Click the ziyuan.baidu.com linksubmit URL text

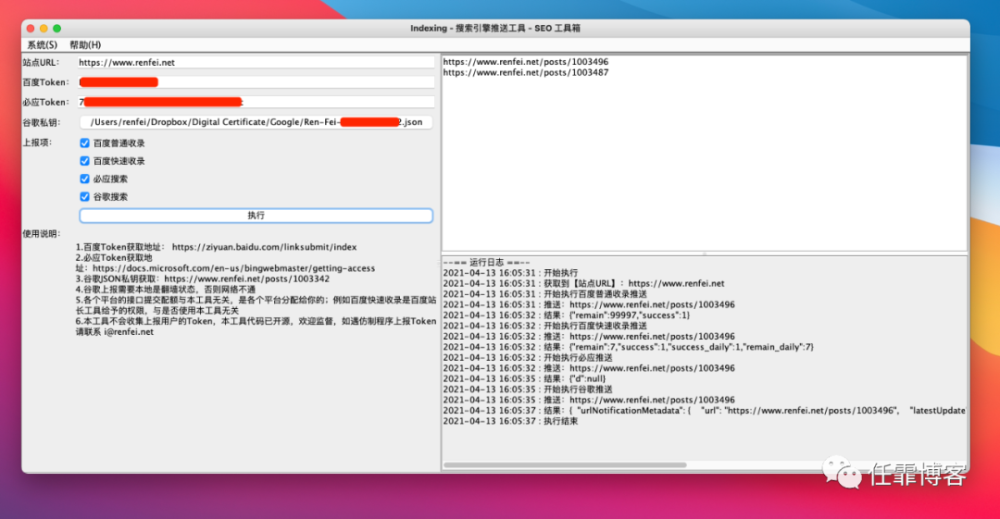[264, 247]
